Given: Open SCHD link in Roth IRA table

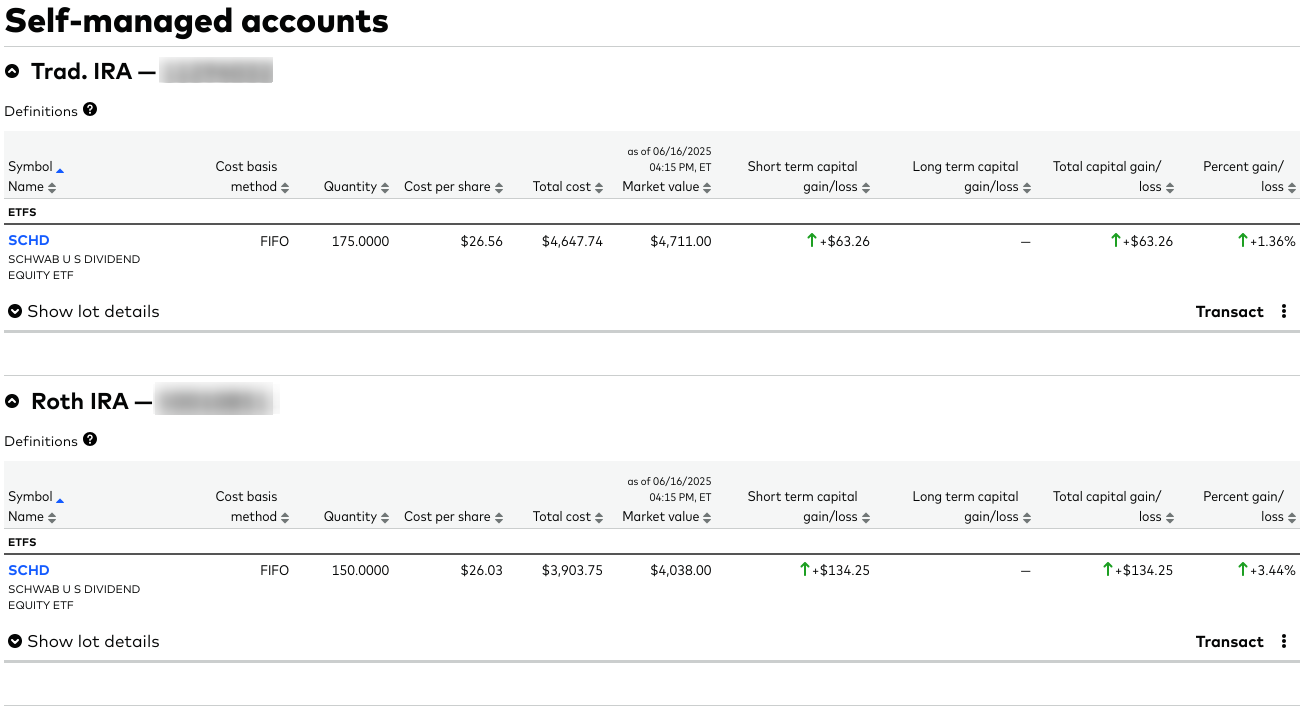Looking at the screenshot, I should pyautogui.click(x=29, y=570).
